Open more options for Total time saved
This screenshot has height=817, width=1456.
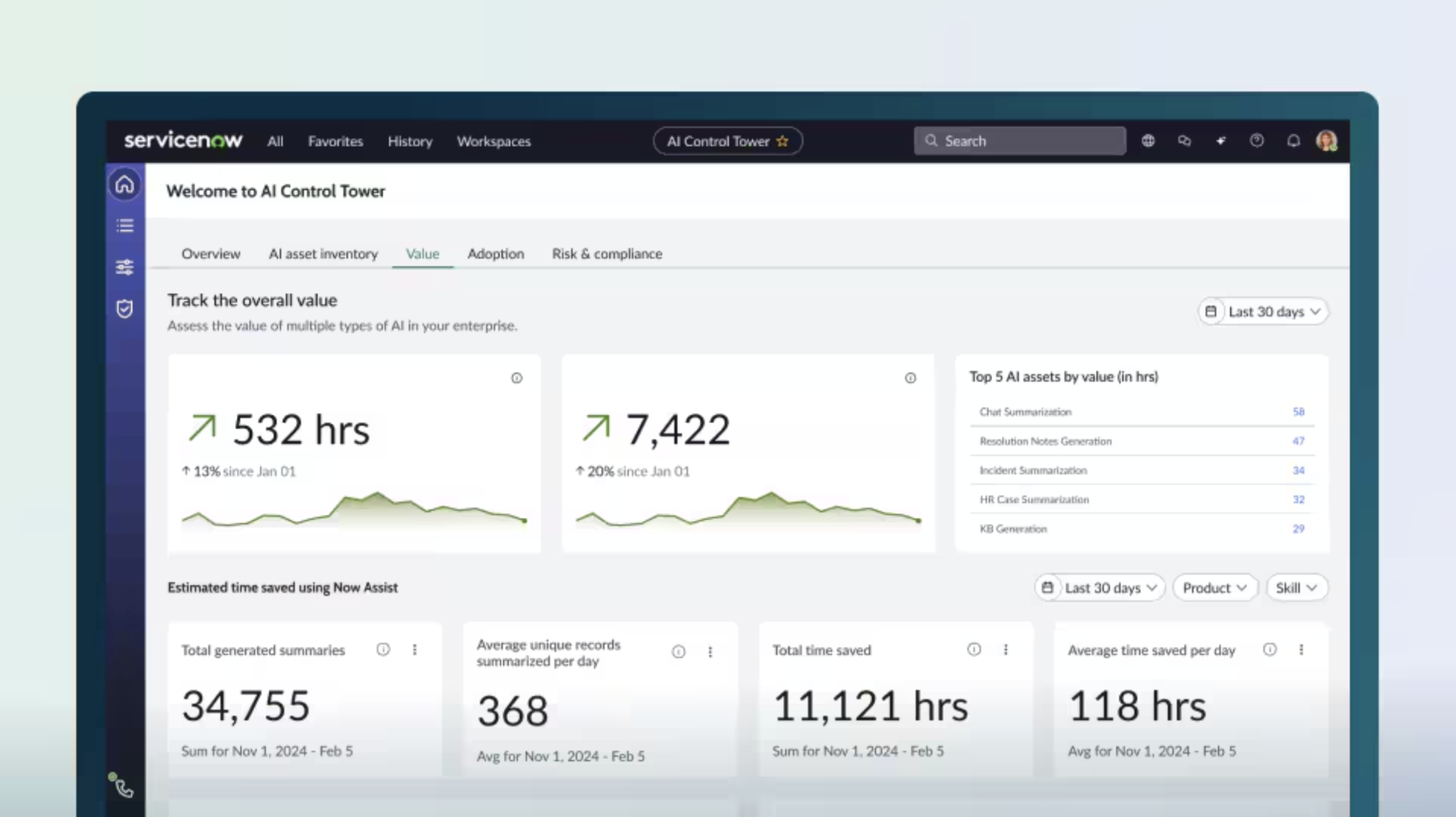coord(1006,649)
